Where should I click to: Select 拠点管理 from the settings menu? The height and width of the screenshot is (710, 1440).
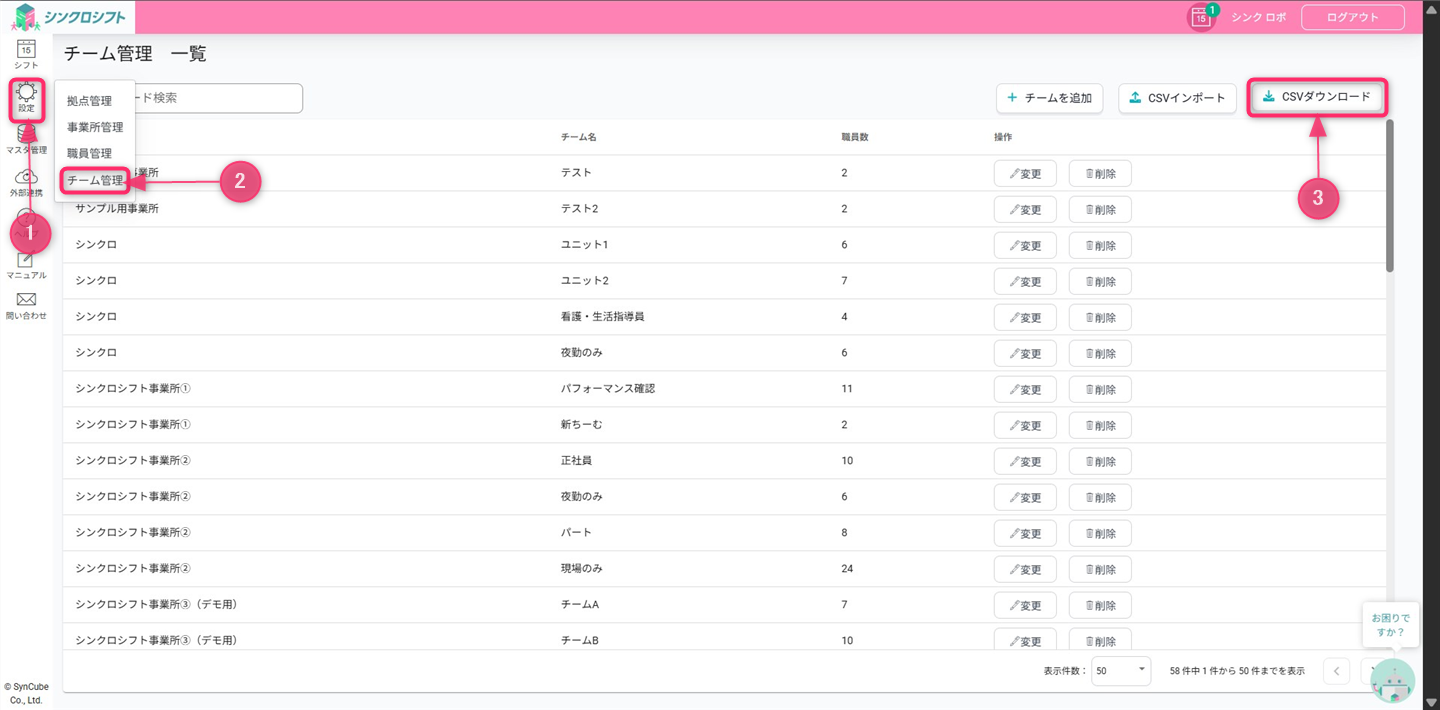point(90,101)
